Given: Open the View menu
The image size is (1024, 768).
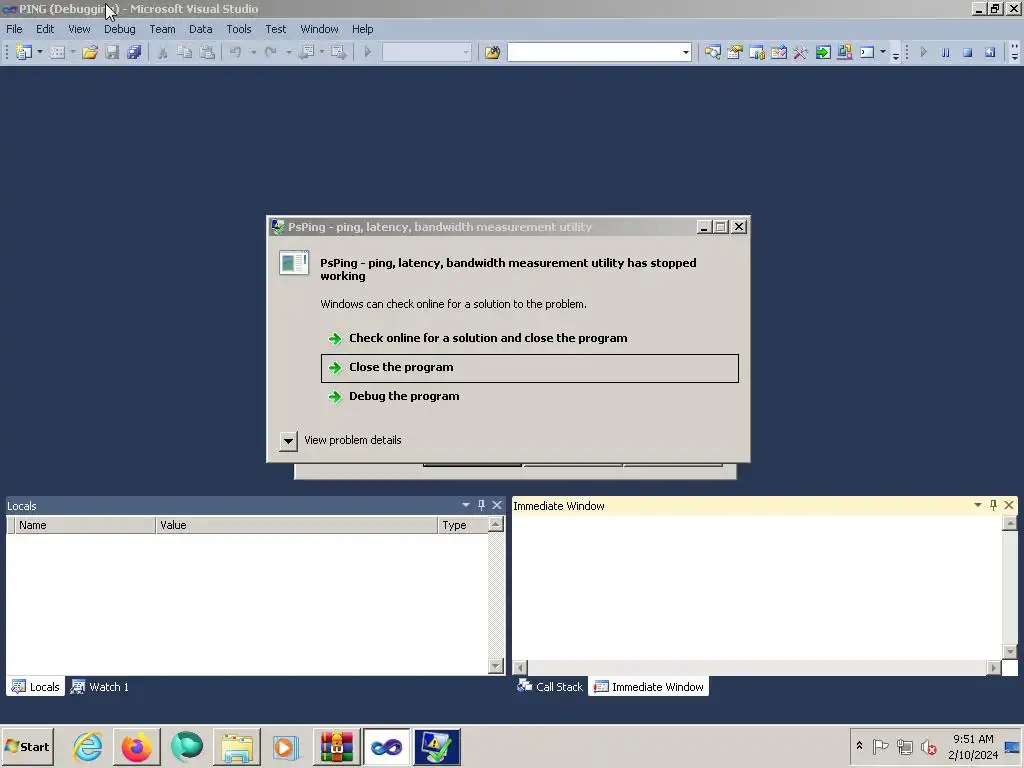Looking at the screenshot, I should click(x=79, y=29).
